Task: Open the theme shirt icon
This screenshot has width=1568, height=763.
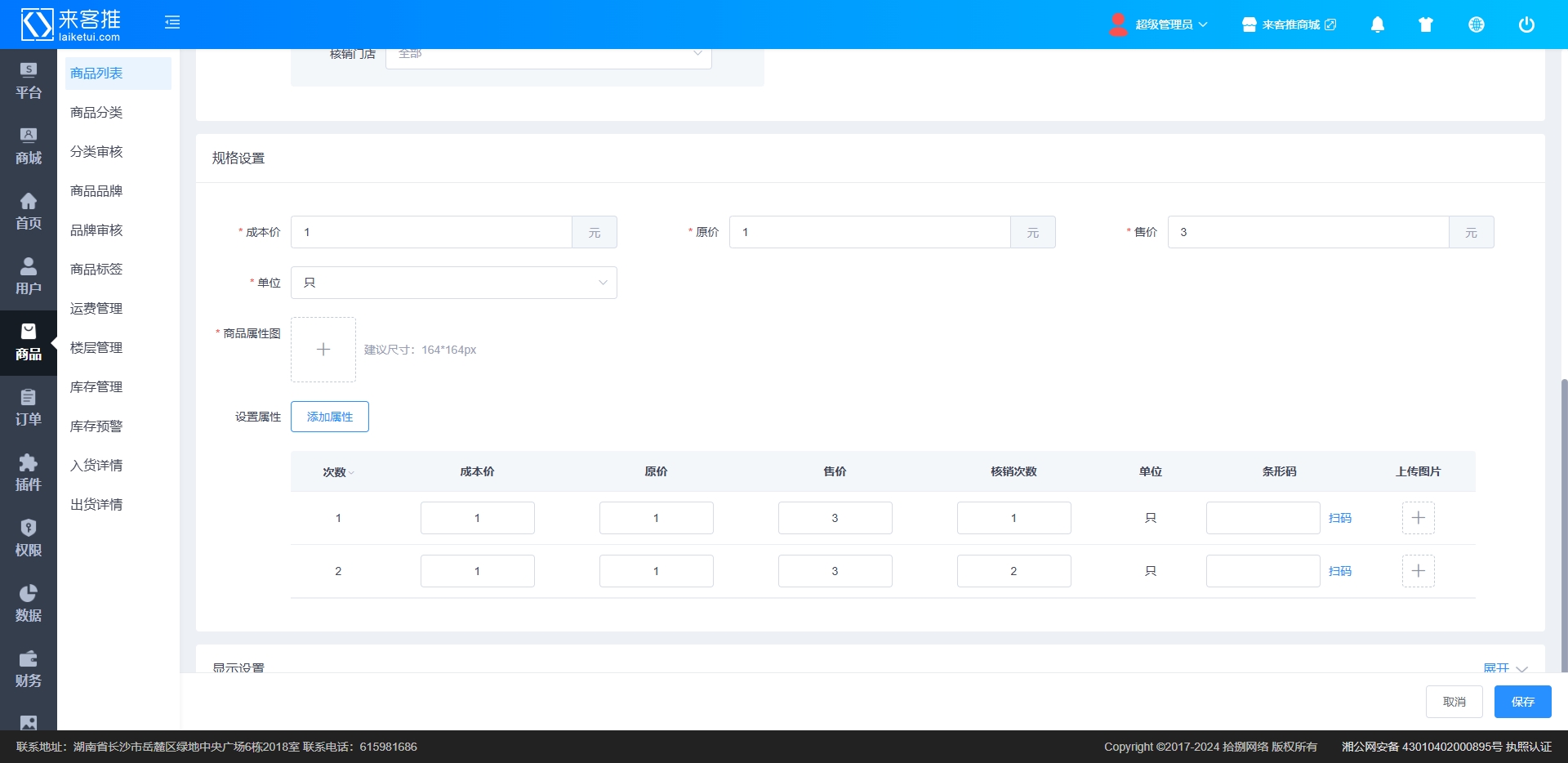Action: pyautogui.click(x=1426, y=25)
